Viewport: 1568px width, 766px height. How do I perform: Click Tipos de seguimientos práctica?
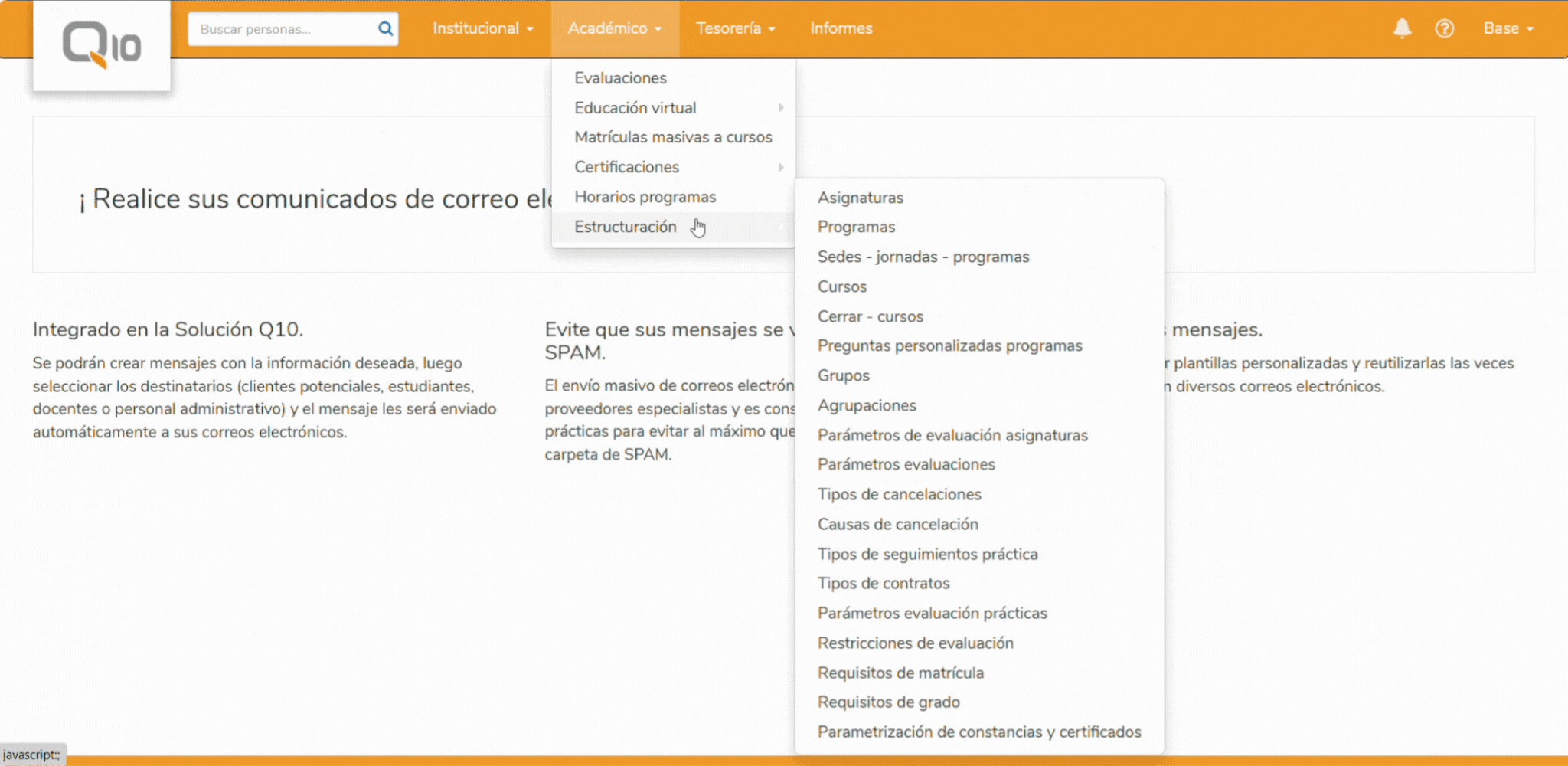[927, 554]
